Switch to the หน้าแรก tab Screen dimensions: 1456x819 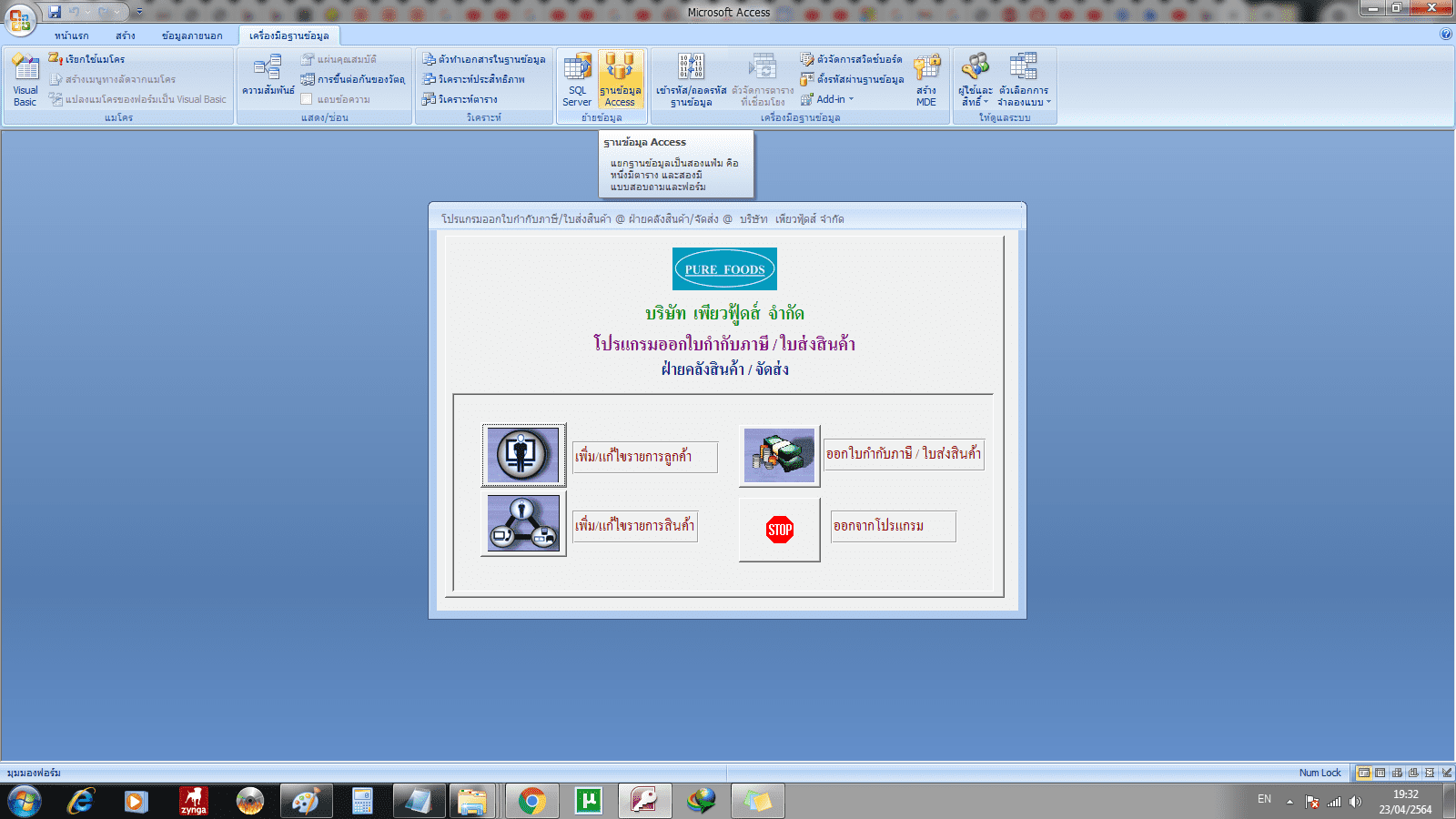71,35
